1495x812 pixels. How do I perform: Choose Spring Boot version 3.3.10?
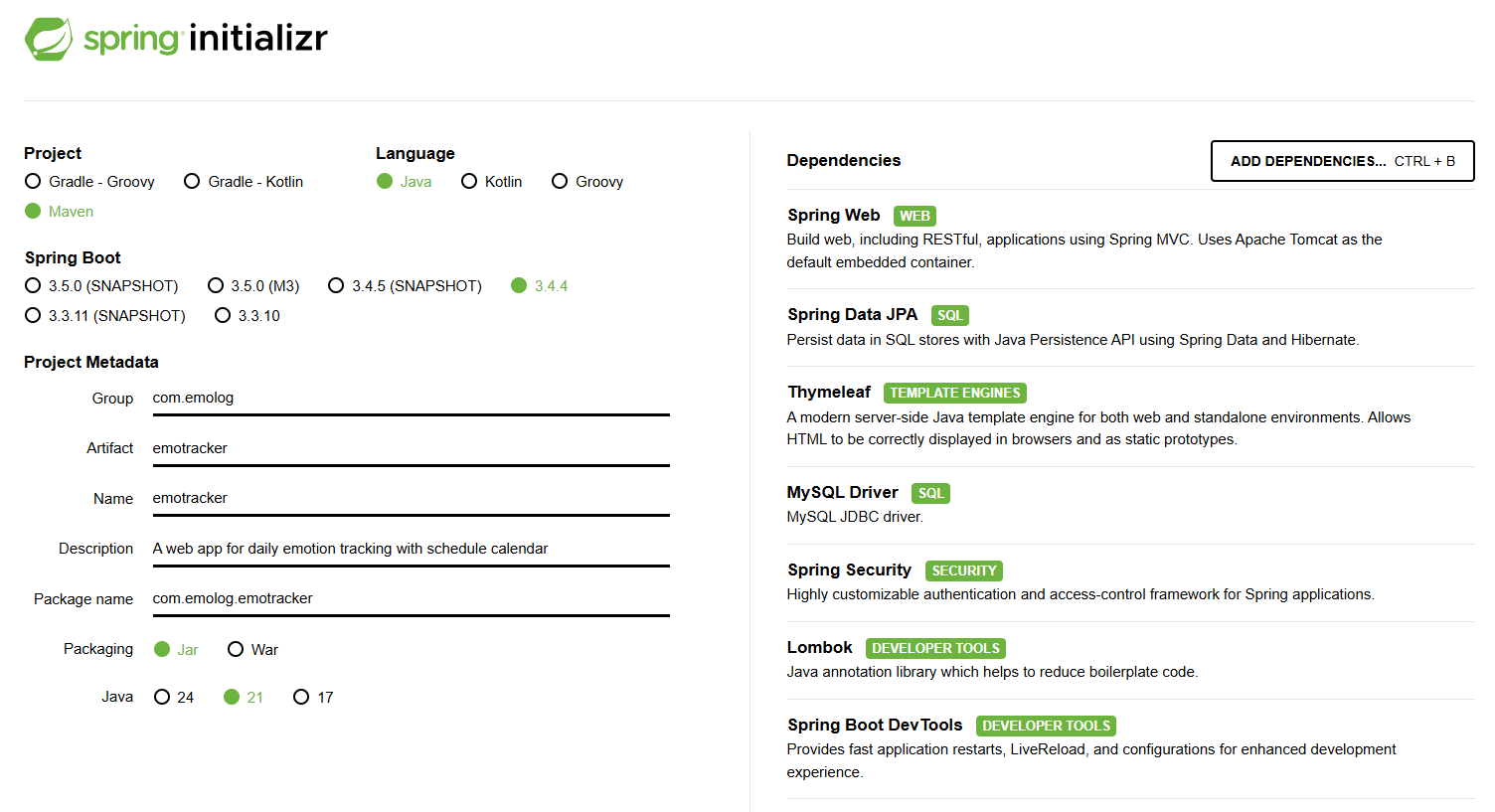click(x=248, y=316)
